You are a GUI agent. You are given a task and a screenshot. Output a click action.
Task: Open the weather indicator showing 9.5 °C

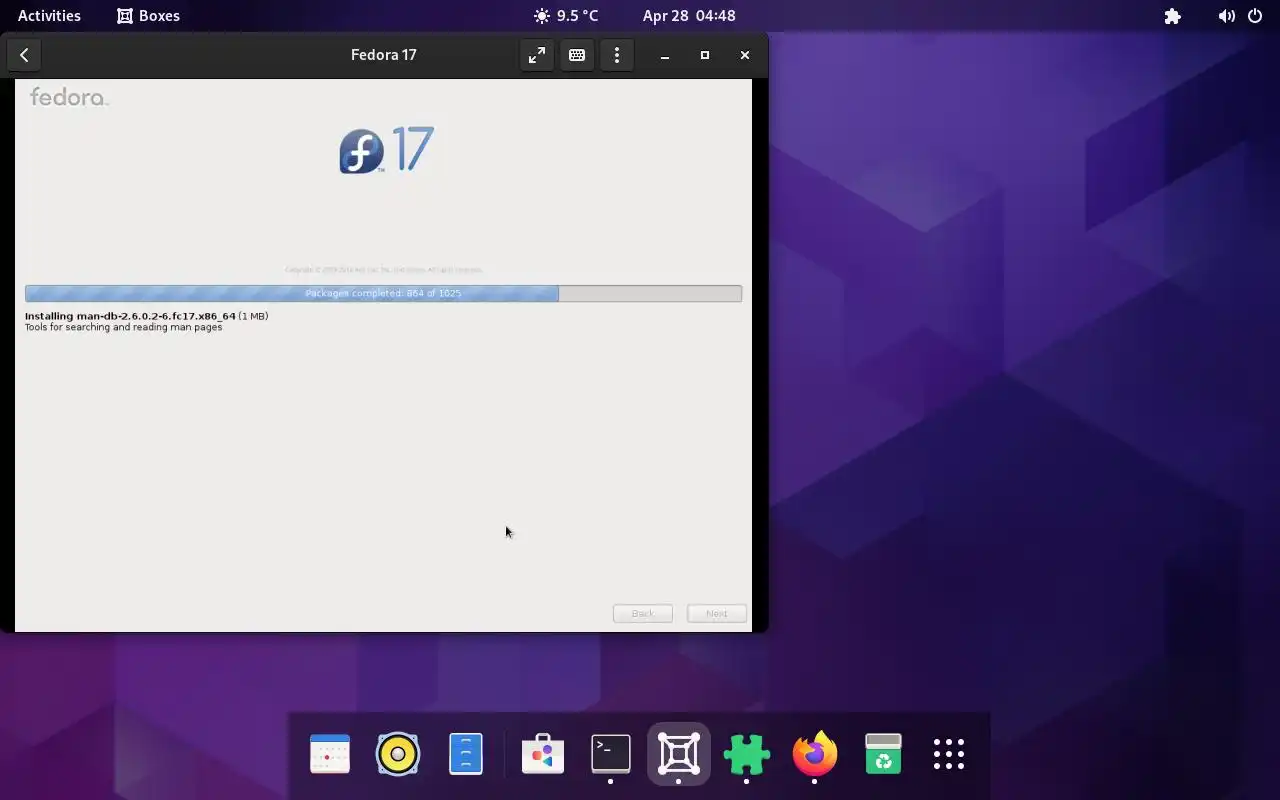pos(566,16)
